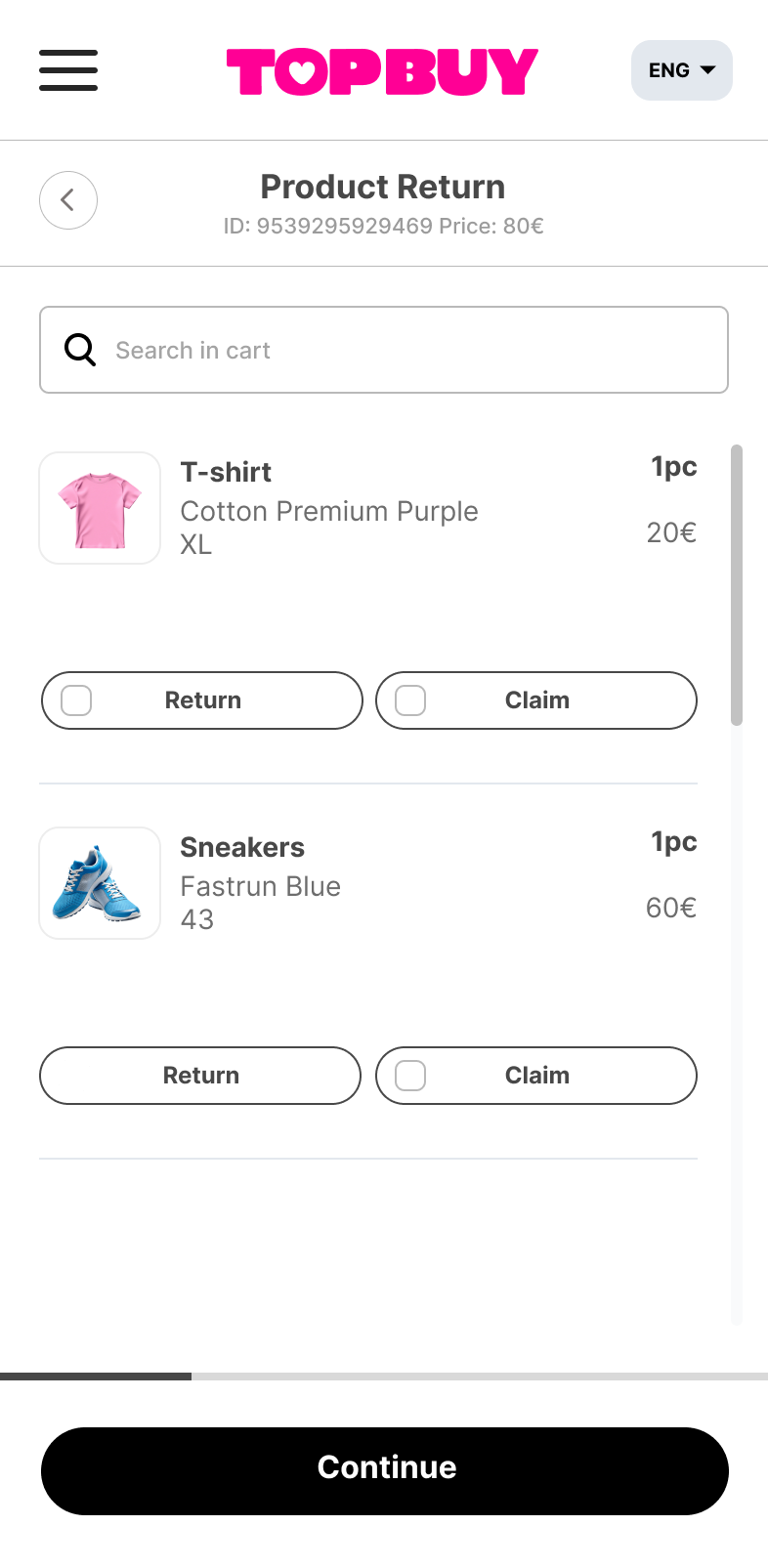This screenshot has width=768, height=1568.
Task: Click the TOPBUY logo
Action: point(382,69)
